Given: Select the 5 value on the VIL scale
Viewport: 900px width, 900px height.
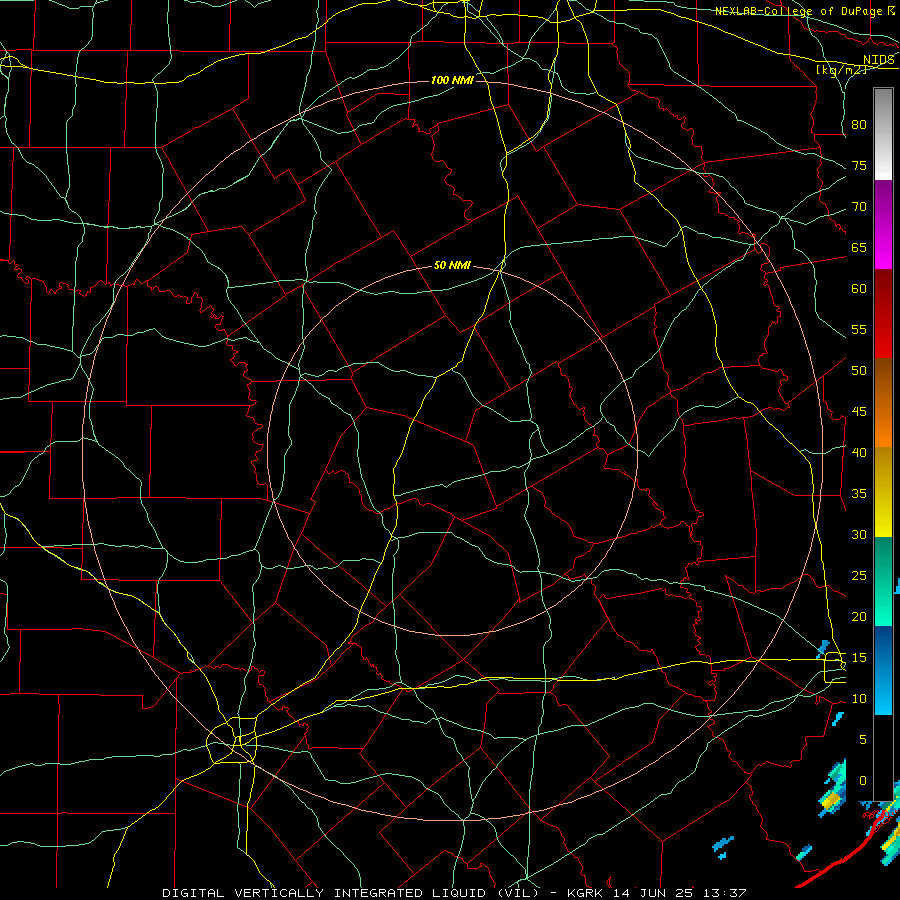Looking at the screenshot, I should pos(863,740).
